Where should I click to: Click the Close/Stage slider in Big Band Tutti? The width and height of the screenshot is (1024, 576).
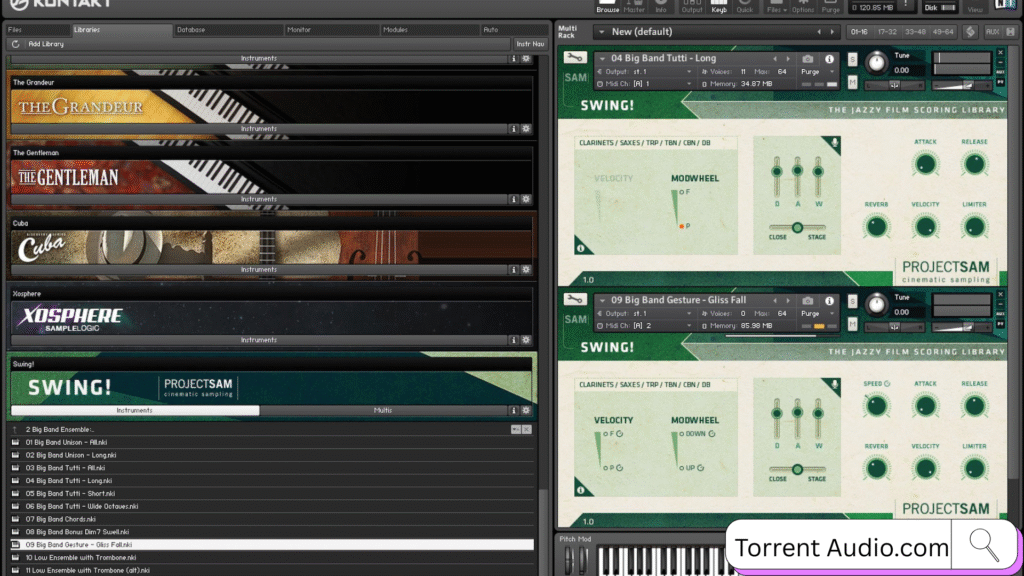[797, 227]
